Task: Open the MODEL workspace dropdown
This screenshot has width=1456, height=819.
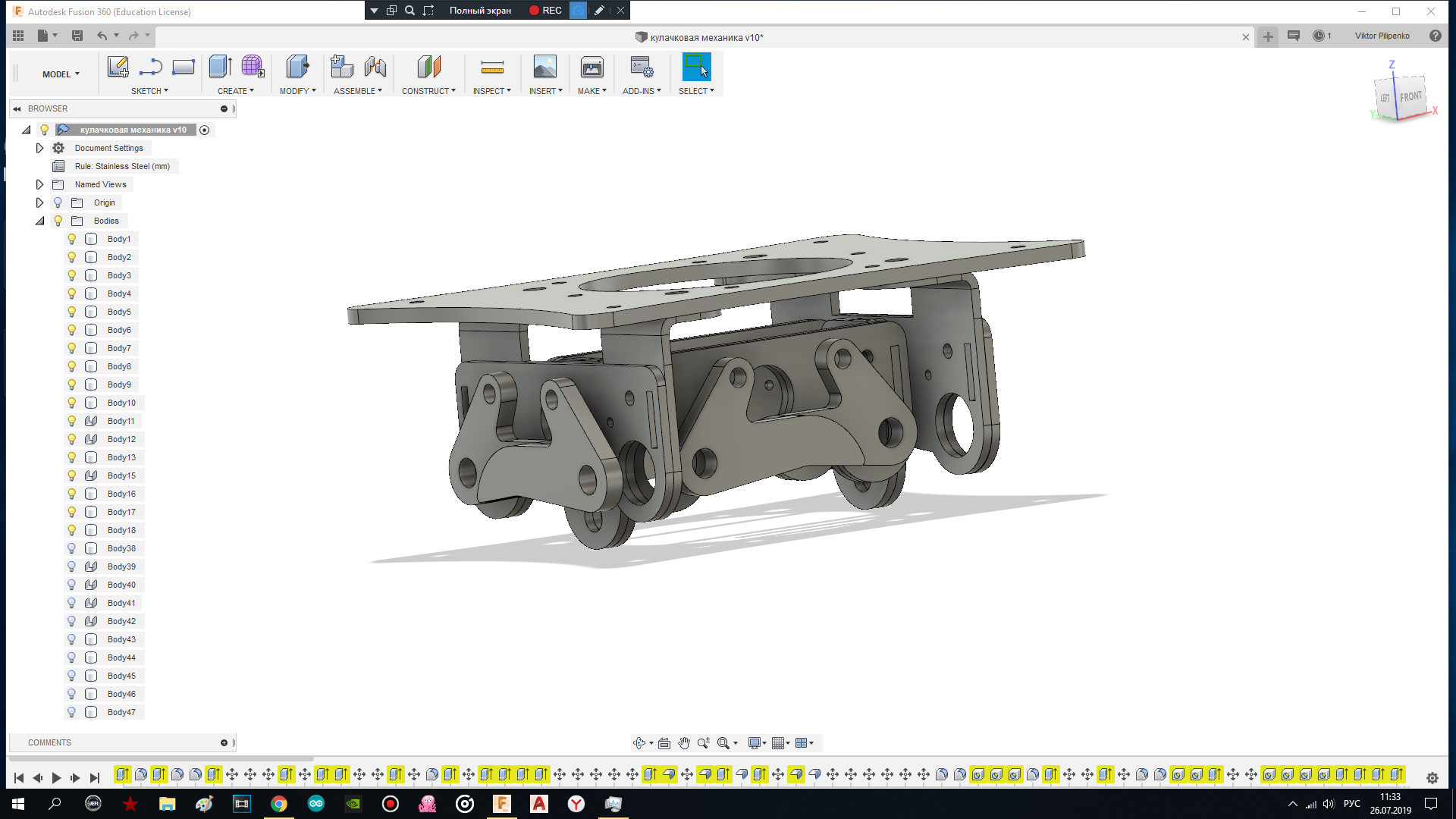Action: pos(61,74)
